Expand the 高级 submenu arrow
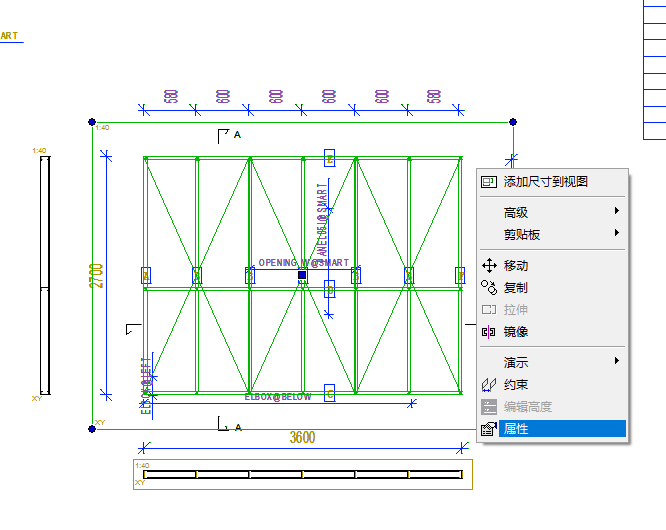The width and height of the screenshot is (666, 530). (617, 211)
